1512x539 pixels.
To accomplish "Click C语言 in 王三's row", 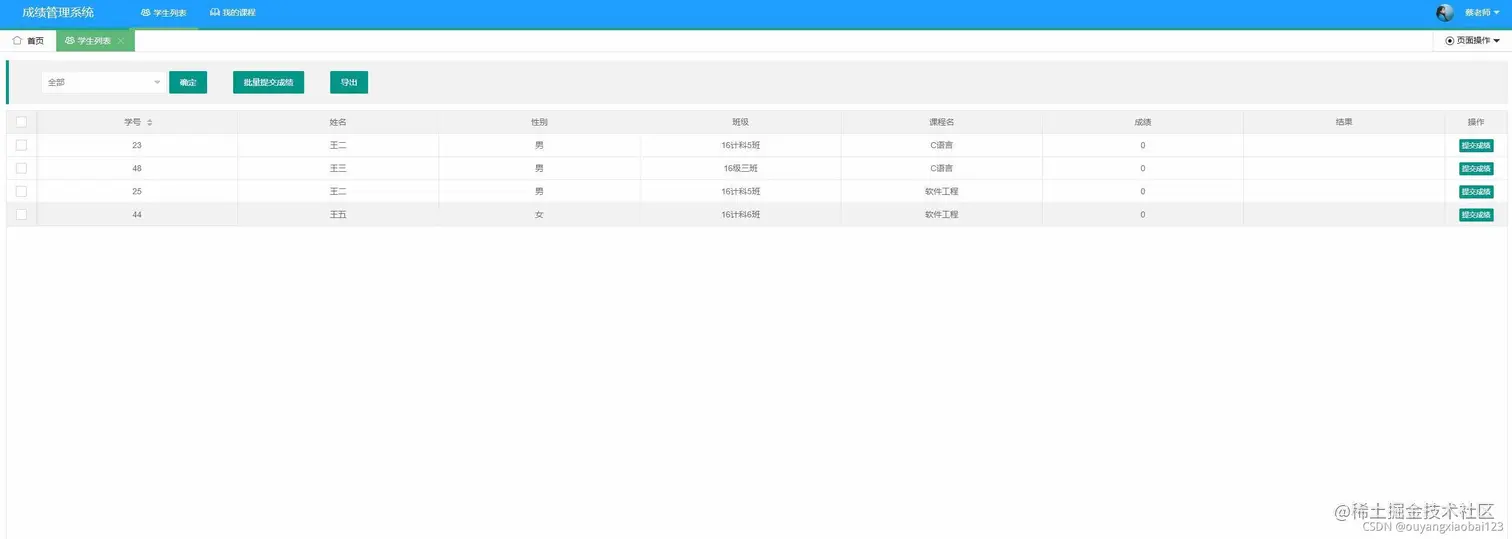I will point(941,168).
